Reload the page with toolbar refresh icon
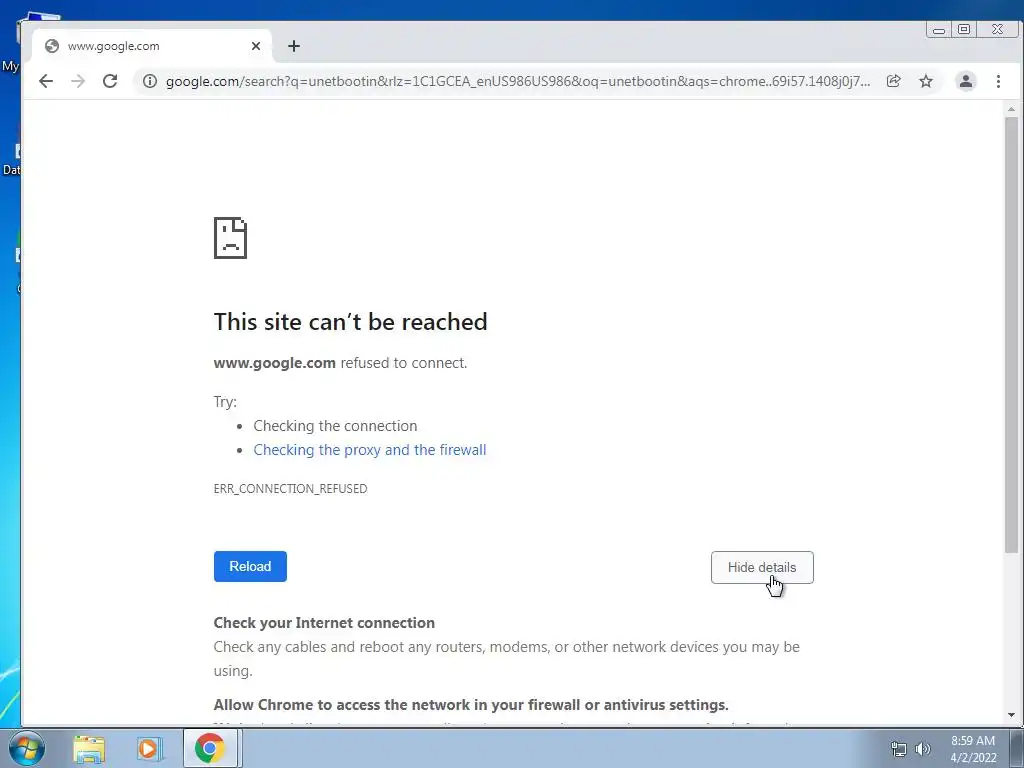Screen dimensions: 1024x768 [x=110, y=81]
